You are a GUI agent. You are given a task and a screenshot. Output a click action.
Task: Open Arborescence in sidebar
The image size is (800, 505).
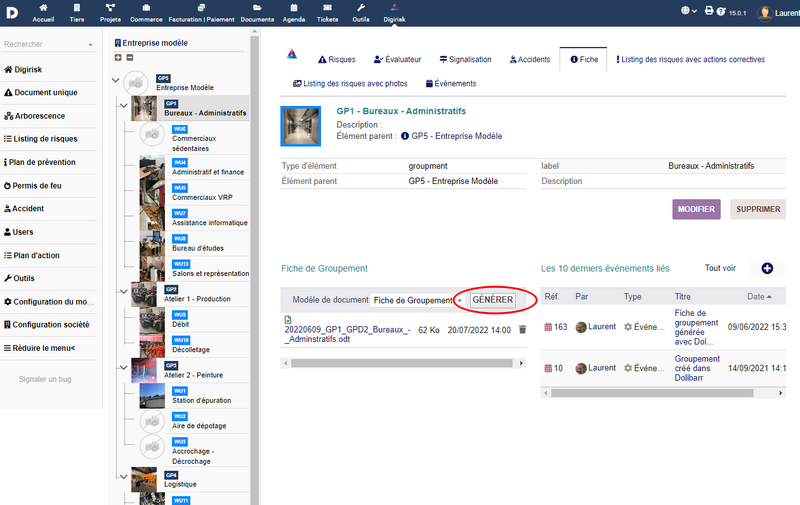[x=35, y=116]
